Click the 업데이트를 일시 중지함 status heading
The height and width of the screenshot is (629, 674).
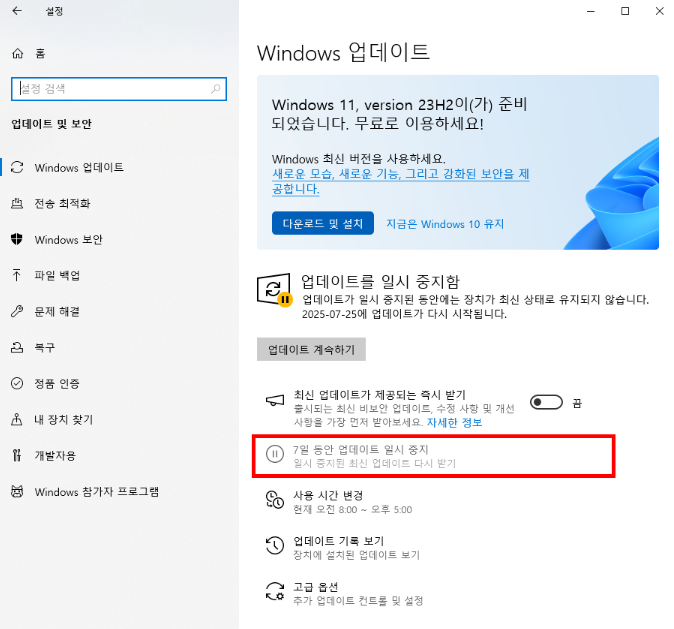click(380, 282)
